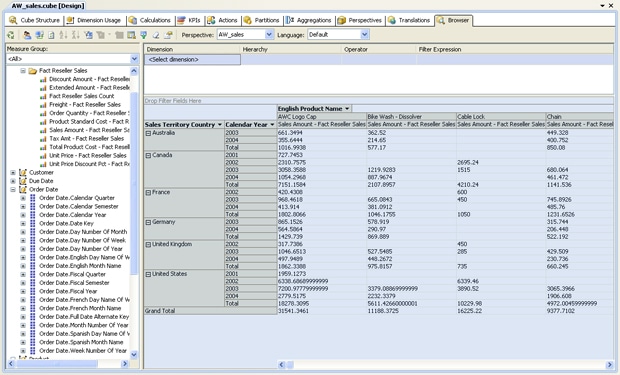Open the Perspective AW_sales dropdown
This screenshot has height=375, width=620.
tap(269, 35)
